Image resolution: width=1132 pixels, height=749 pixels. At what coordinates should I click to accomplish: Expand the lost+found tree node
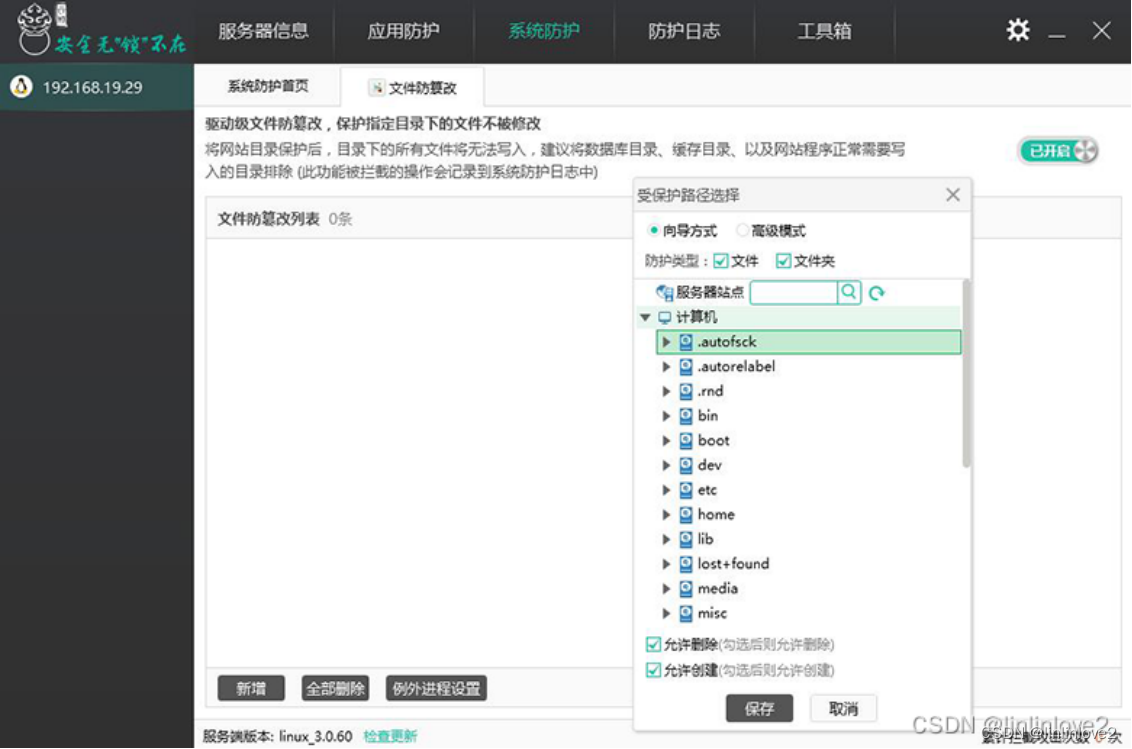pos(666,563)
